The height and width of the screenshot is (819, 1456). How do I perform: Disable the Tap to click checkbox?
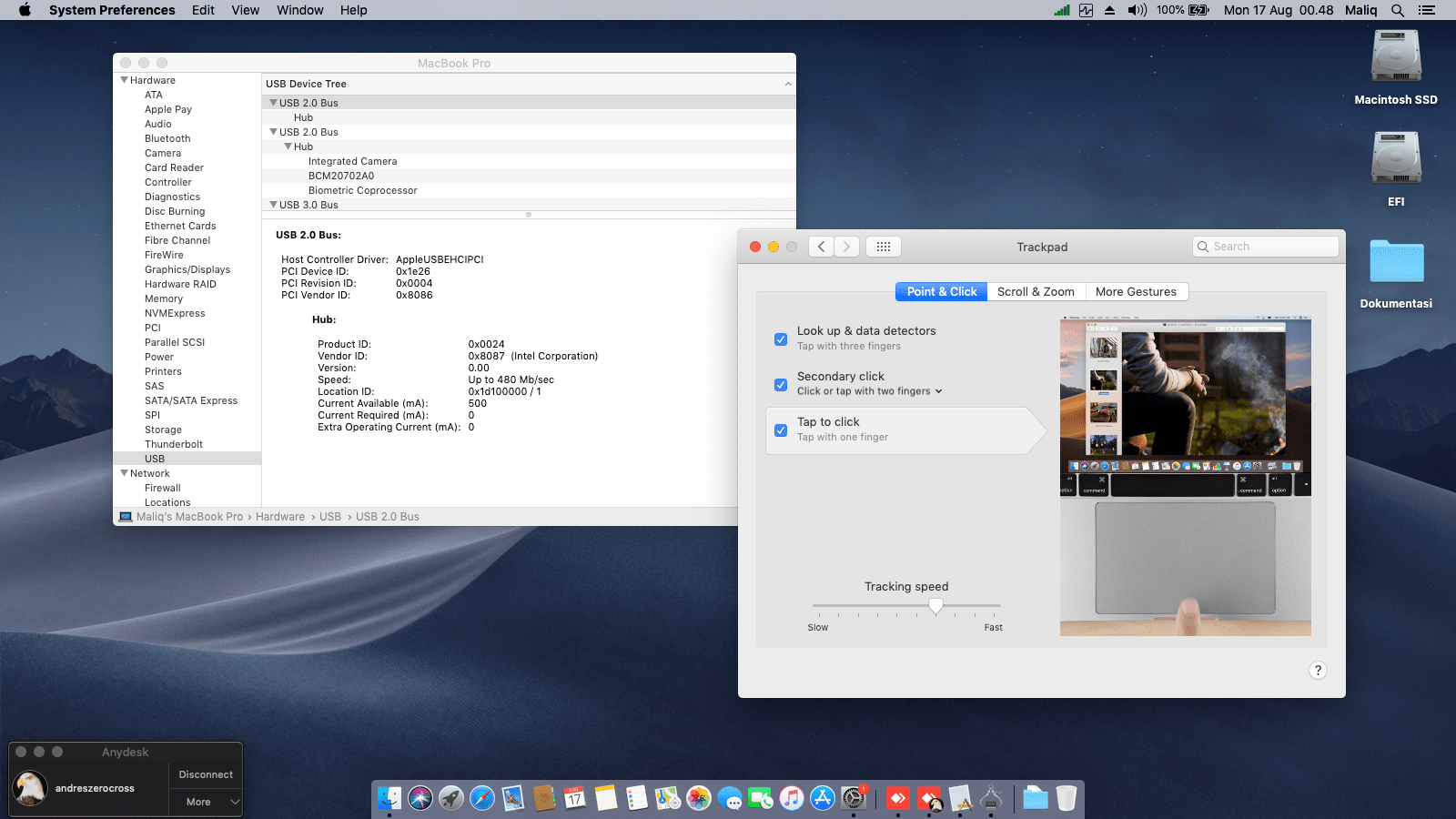(x=781, y=430)
